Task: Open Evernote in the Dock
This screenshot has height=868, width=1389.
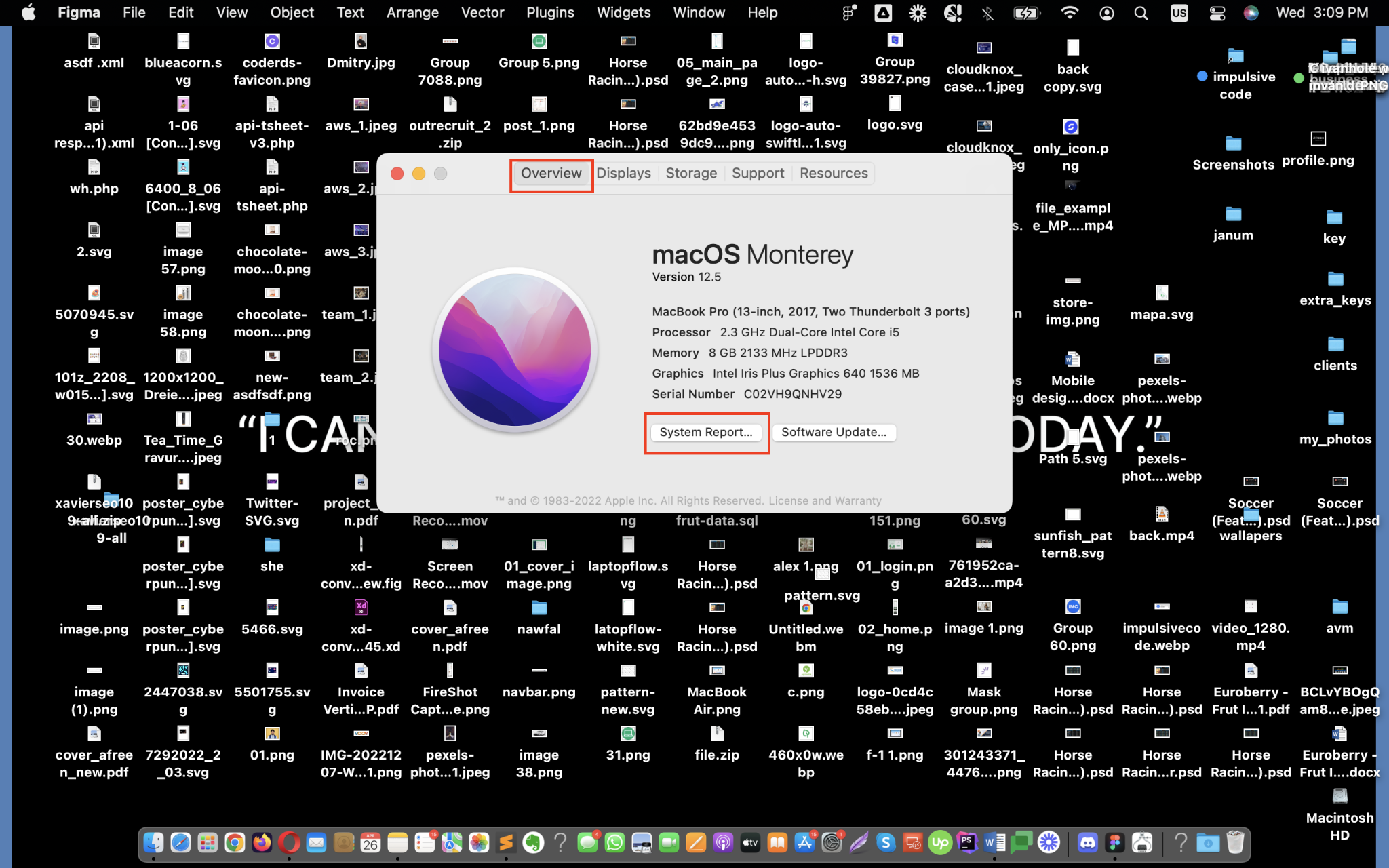Action: coord(532,843)
